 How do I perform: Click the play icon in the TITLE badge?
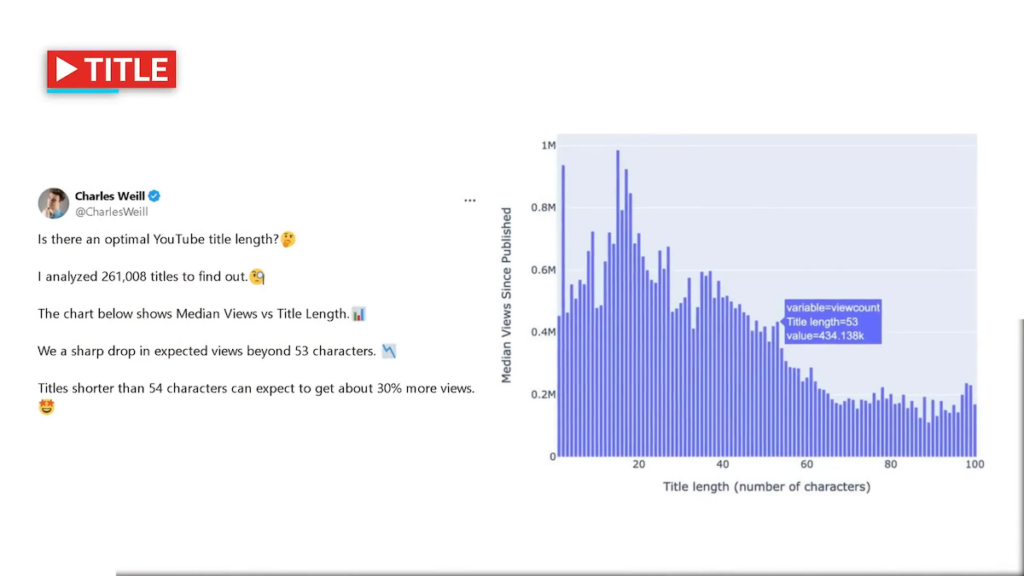pyautogui.click(x=67, y=70)
